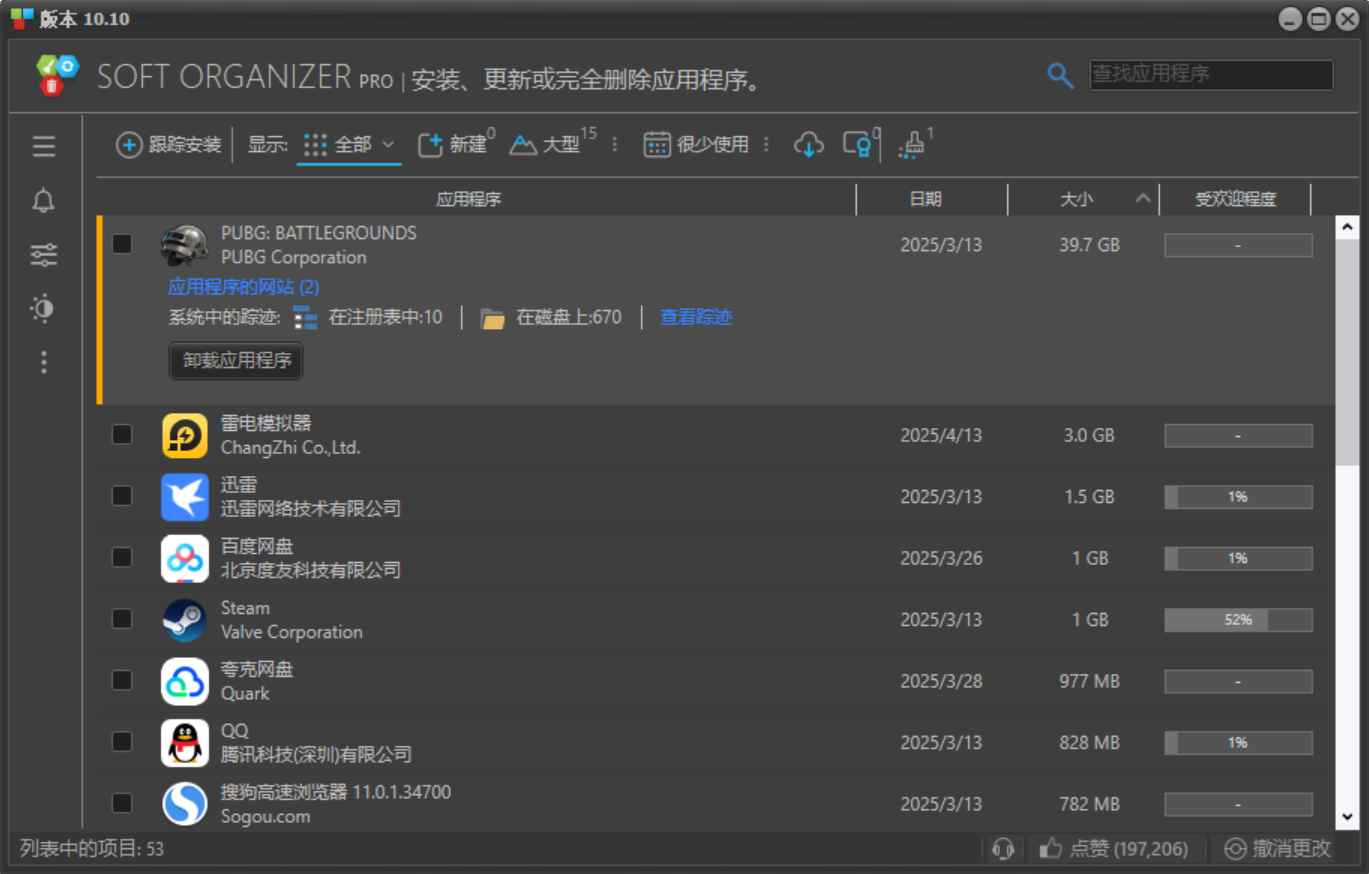The width and height of the screenshot is (1369, 874).
Task: Toggle dark theme with the brightness icon
Action: coord(43,309)
